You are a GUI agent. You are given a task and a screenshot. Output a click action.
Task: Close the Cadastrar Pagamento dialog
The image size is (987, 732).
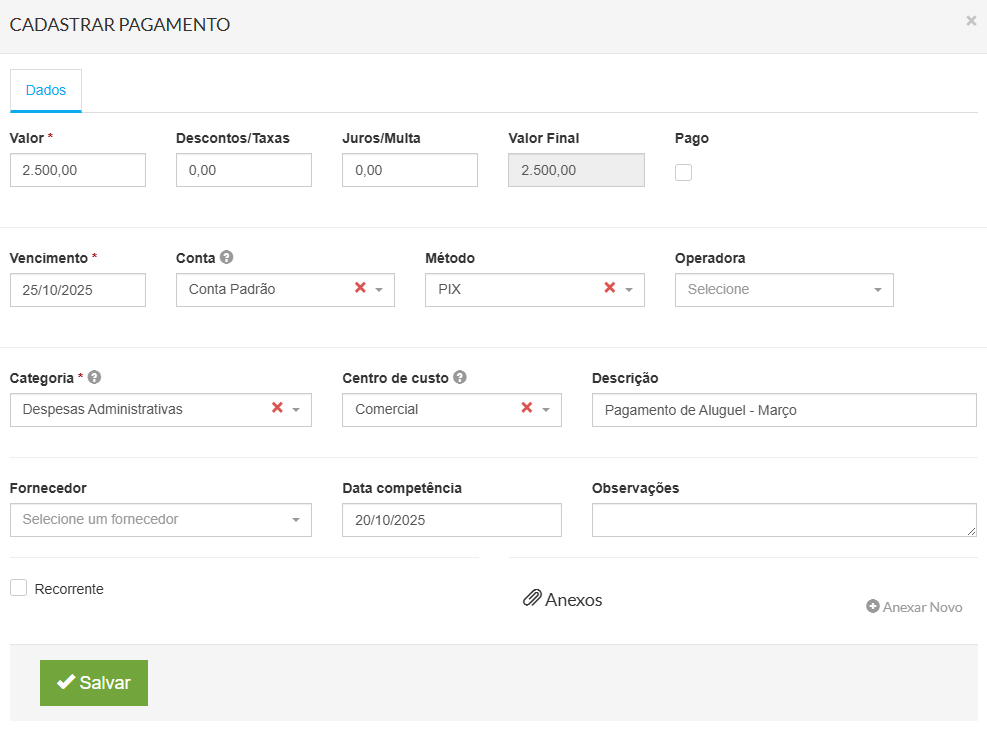tap(970, 20)
